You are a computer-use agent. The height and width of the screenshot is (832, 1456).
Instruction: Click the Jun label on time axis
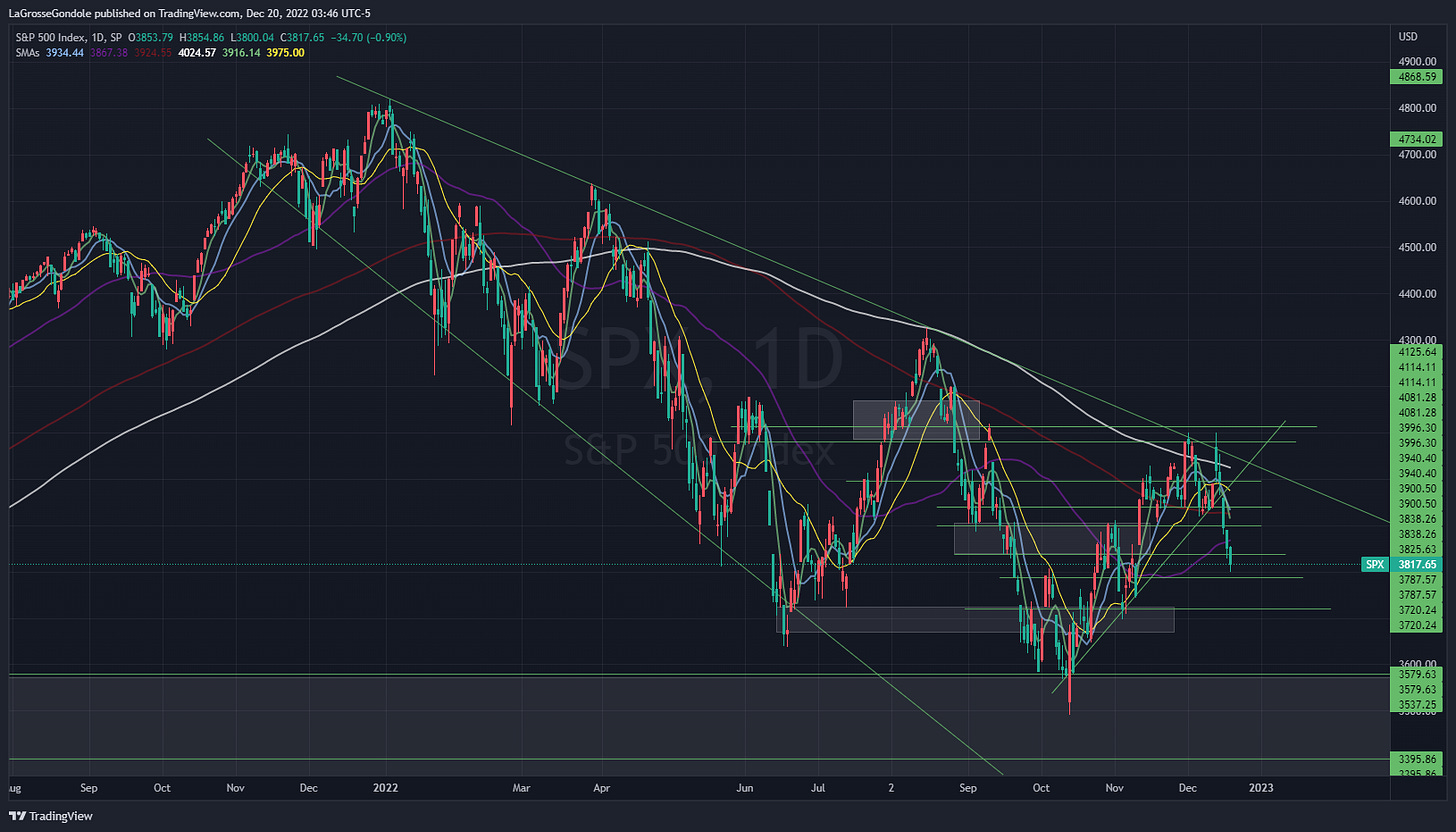coord(746,788)
